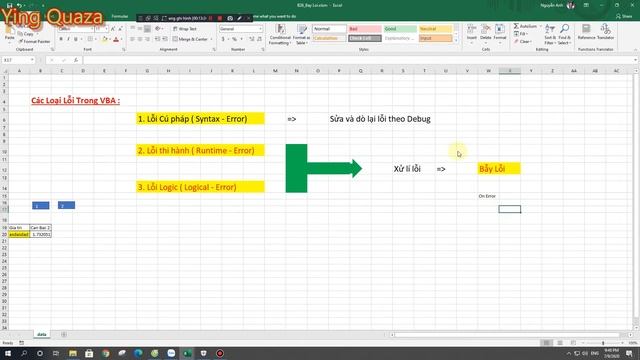The image size is (640, 360).
Task: Open Format as Table menu
Action: (302, 35)
